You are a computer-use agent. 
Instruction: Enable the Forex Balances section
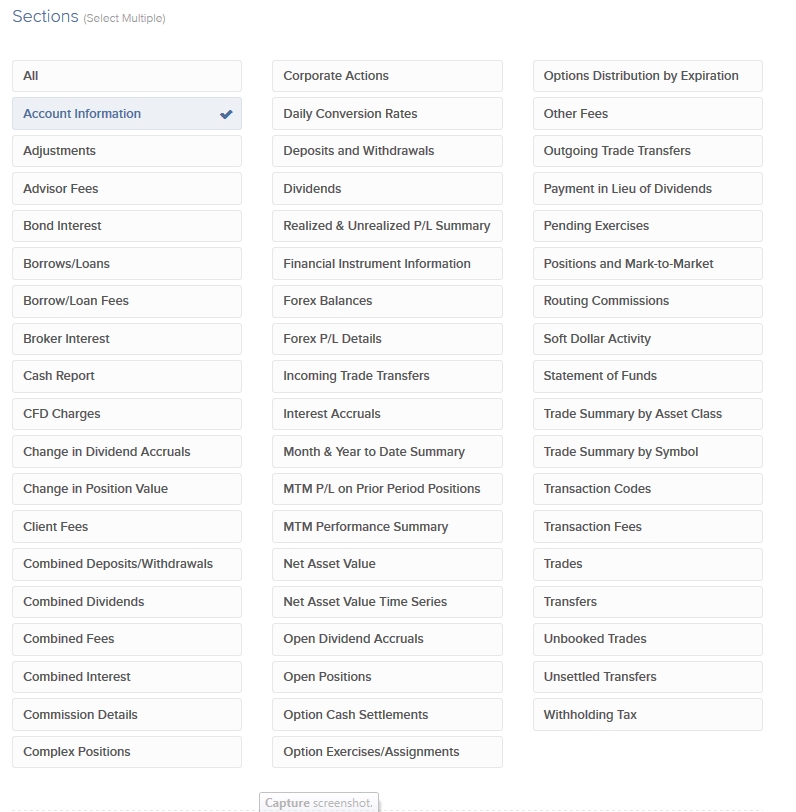[x=386, y=301]
